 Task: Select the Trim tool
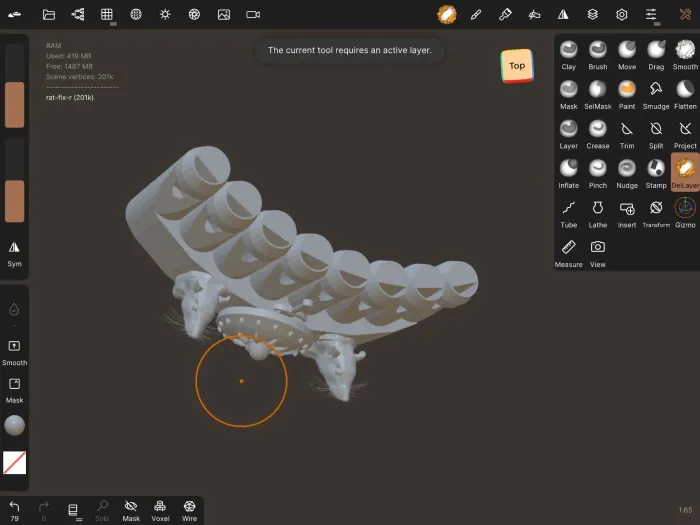click(627, 134)
